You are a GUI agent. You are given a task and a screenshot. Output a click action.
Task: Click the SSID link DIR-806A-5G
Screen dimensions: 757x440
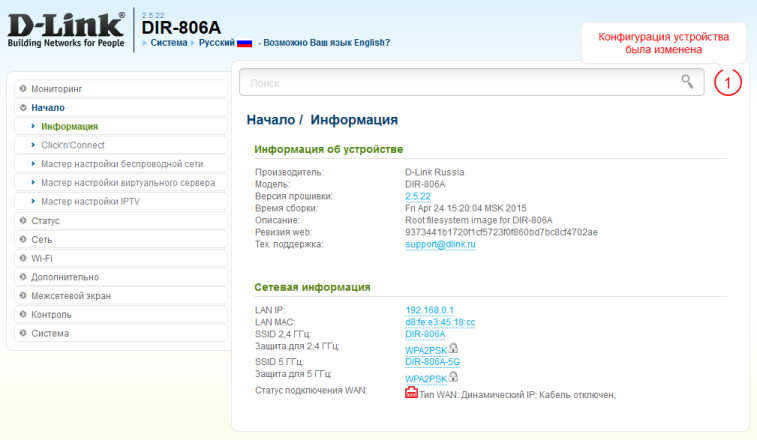[432, 362]
